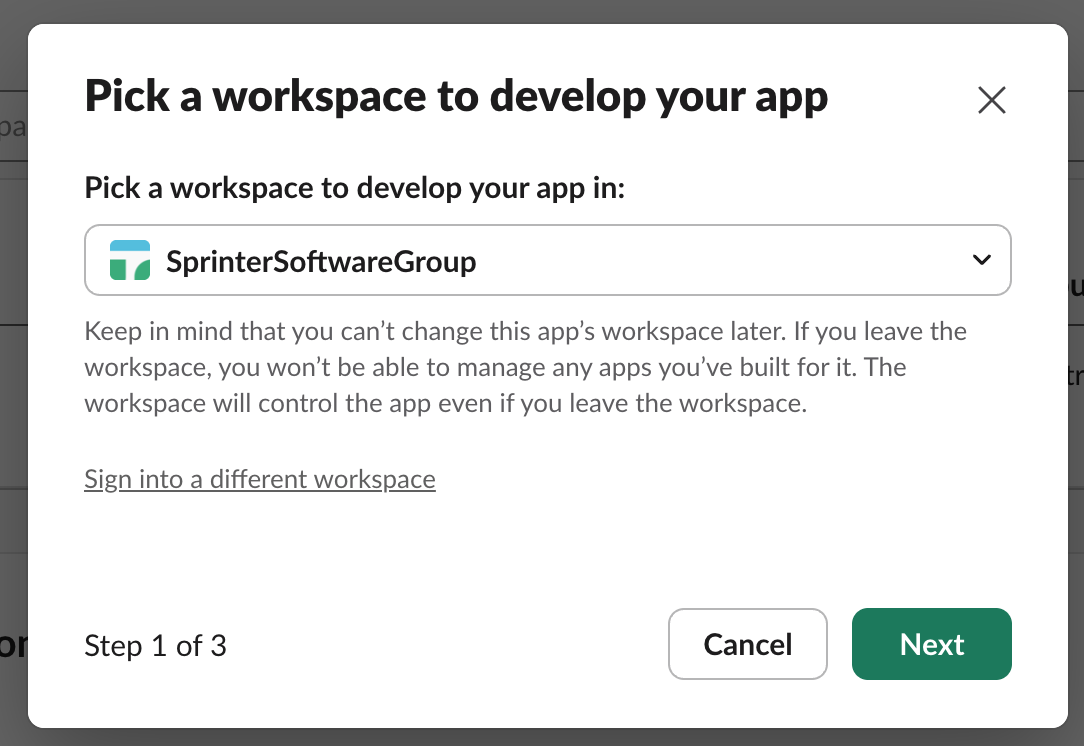Click the underlined workspace sign-in link
Image resolution: width=1084 pixels, height=746 pixels.
(x=259, y=479)
